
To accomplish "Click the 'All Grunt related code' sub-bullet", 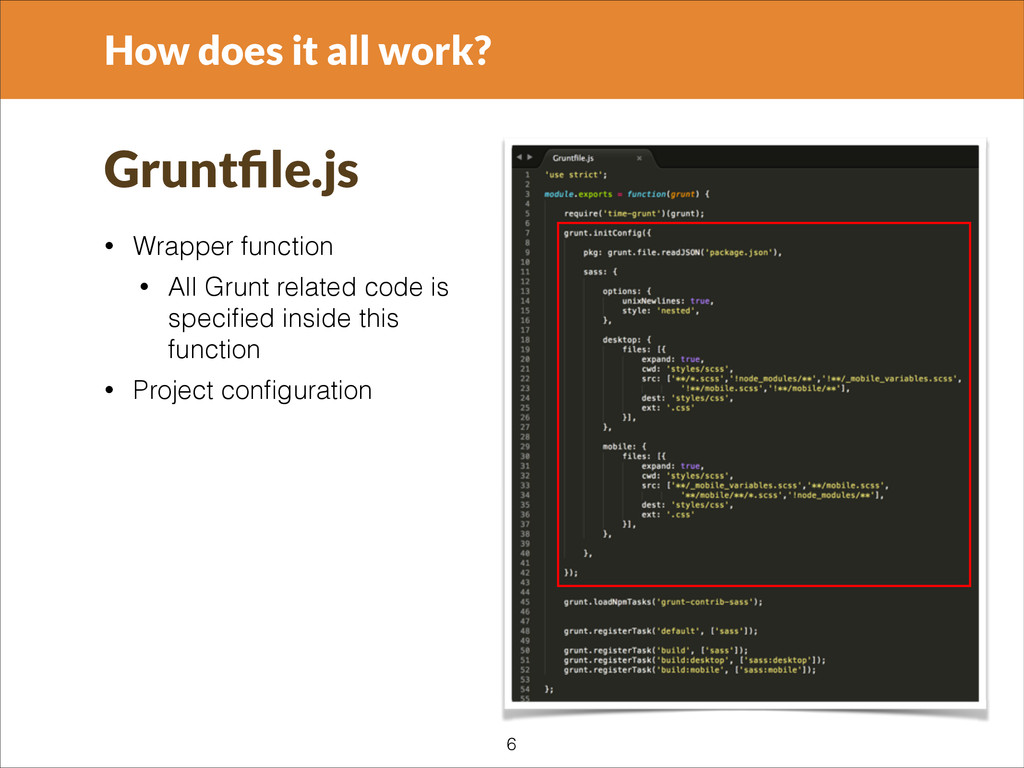I will tap(308, 318).
